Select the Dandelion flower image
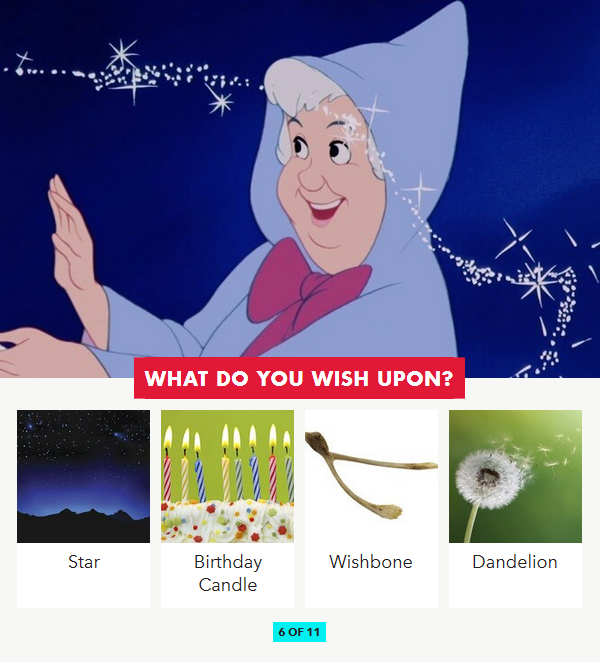600x662 pixels. click(515, 476)
